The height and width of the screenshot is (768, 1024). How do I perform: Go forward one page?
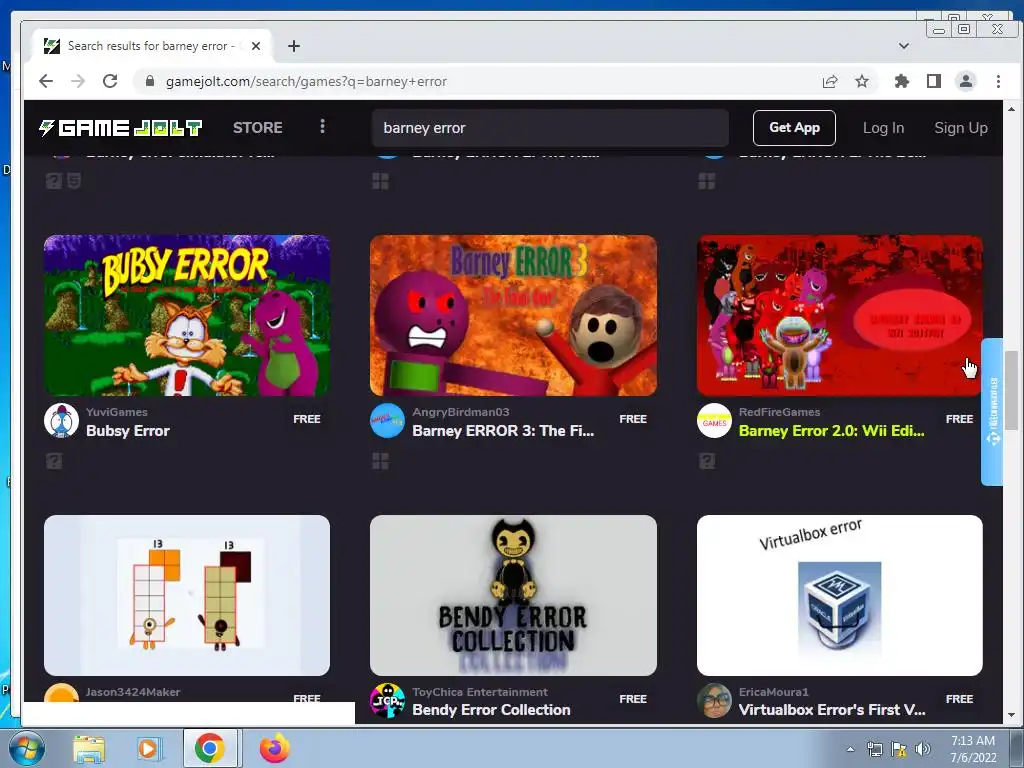78,81
